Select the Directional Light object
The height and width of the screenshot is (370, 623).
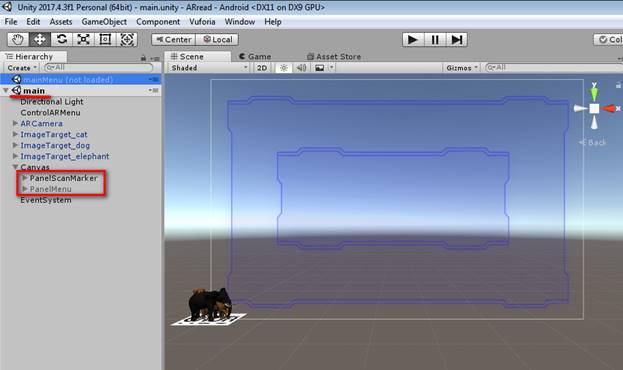coord(52,102)
